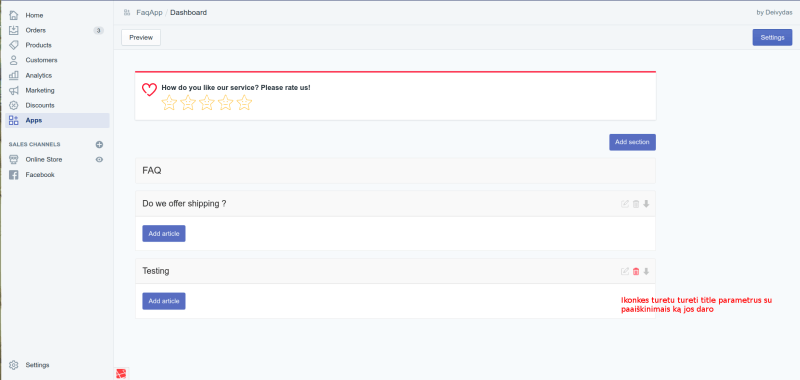This screenshot has width=800, height=380.
Task: Select Apps in the sidebar
Action: coord(57,120)
